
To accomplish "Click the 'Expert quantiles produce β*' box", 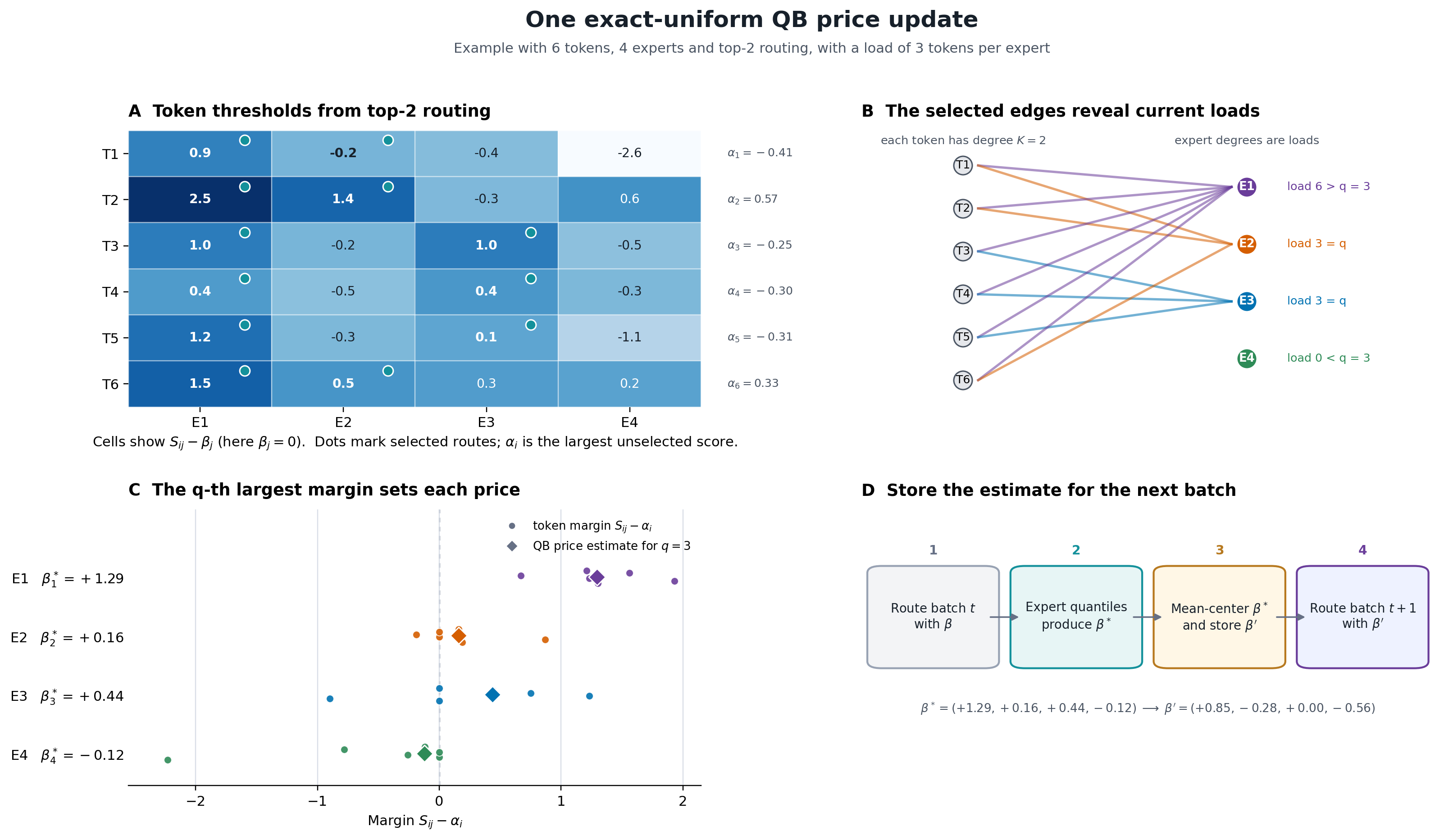I will [1076, 617].
